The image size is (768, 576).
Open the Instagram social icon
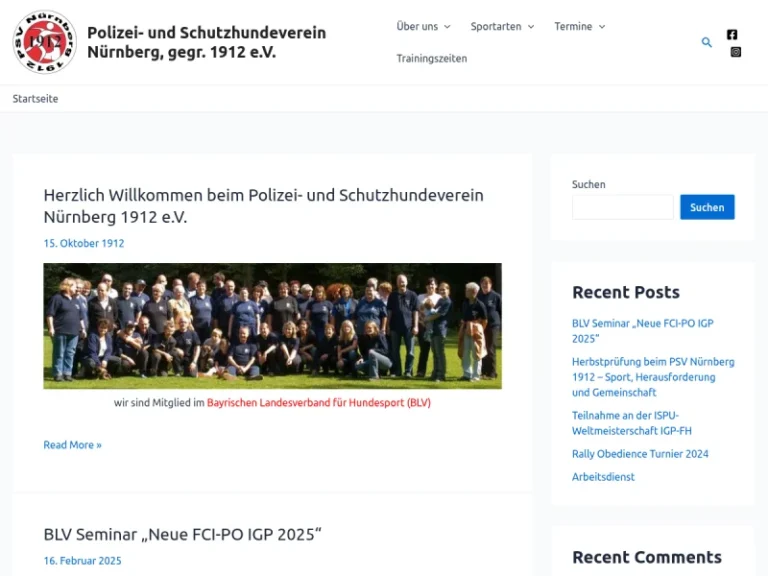coord(736,52)
